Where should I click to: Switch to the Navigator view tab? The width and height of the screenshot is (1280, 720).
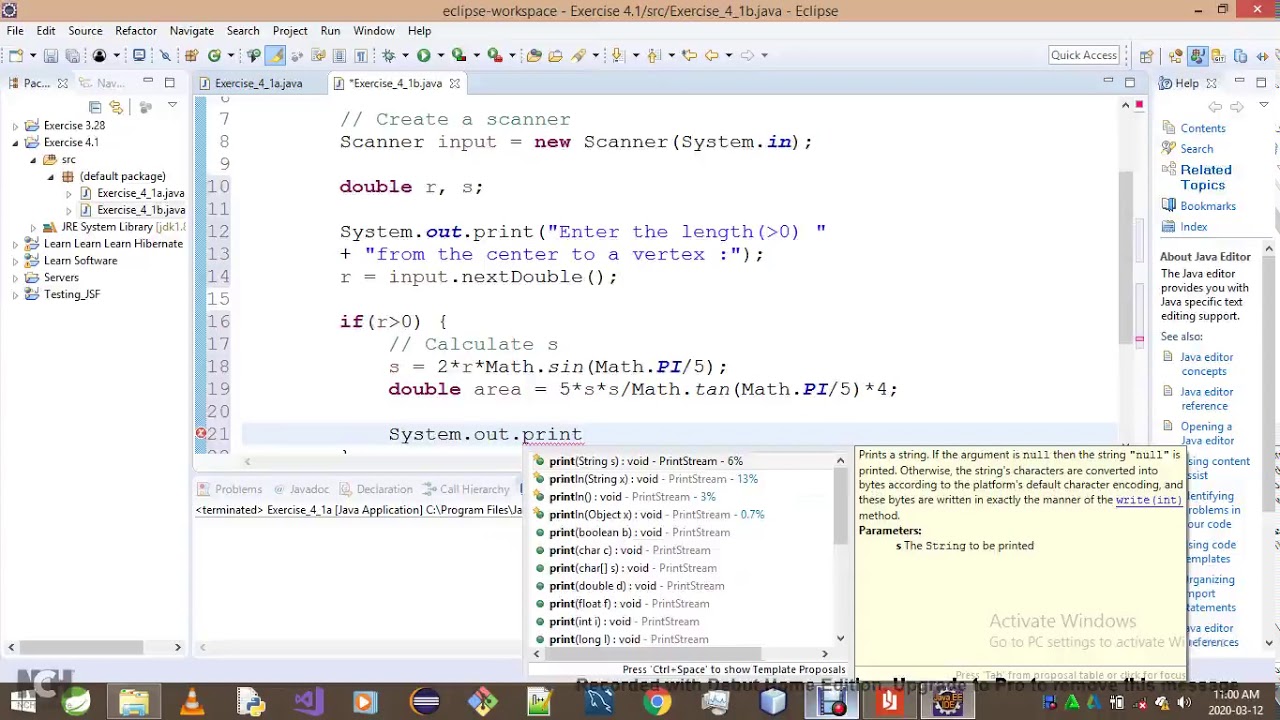pos(103,83)
